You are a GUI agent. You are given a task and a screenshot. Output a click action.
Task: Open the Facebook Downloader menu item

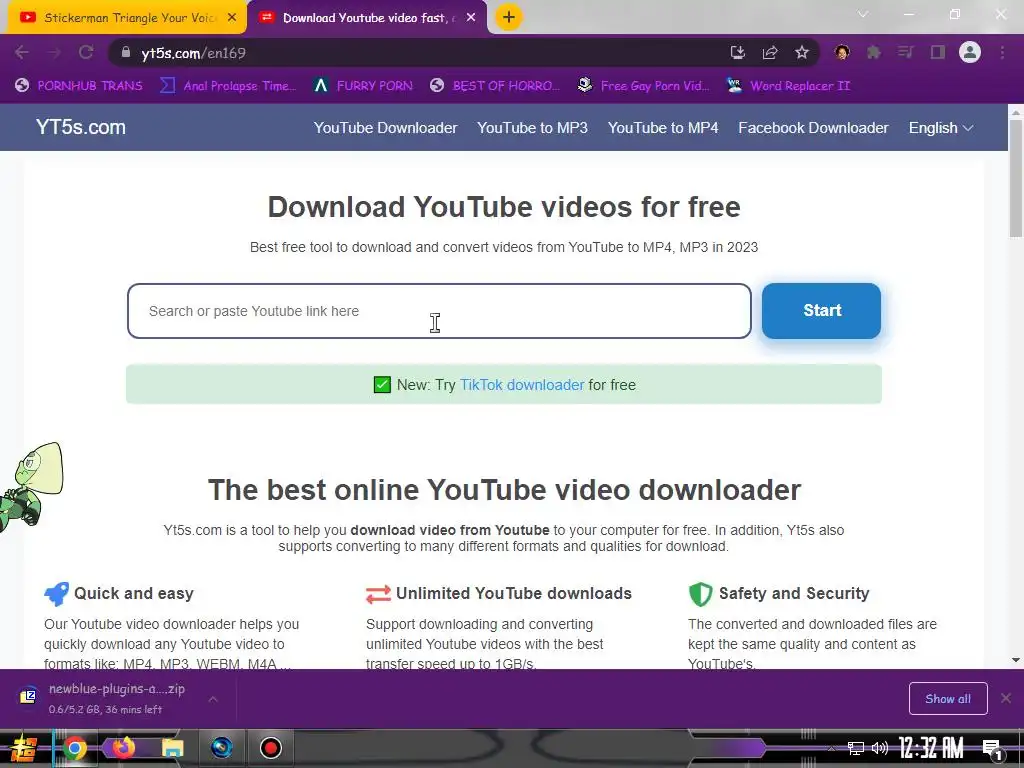[813, 128]
